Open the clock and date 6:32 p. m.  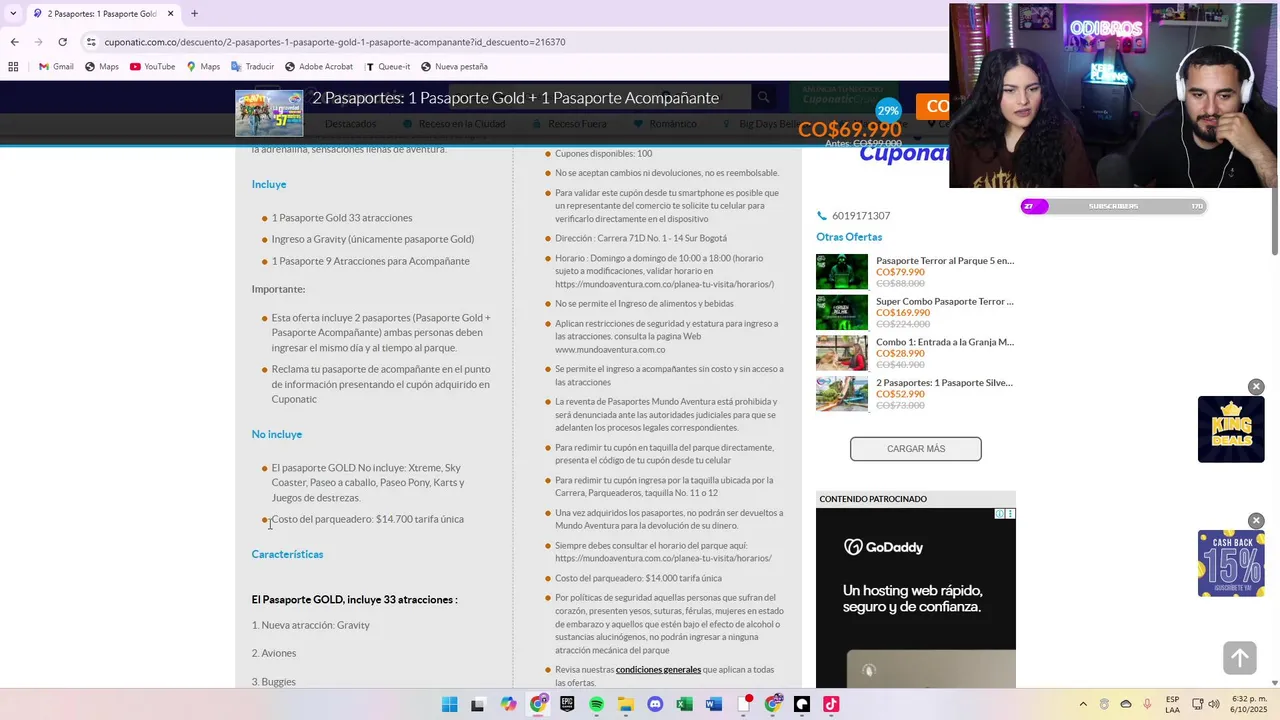[x=1249, y=704]
